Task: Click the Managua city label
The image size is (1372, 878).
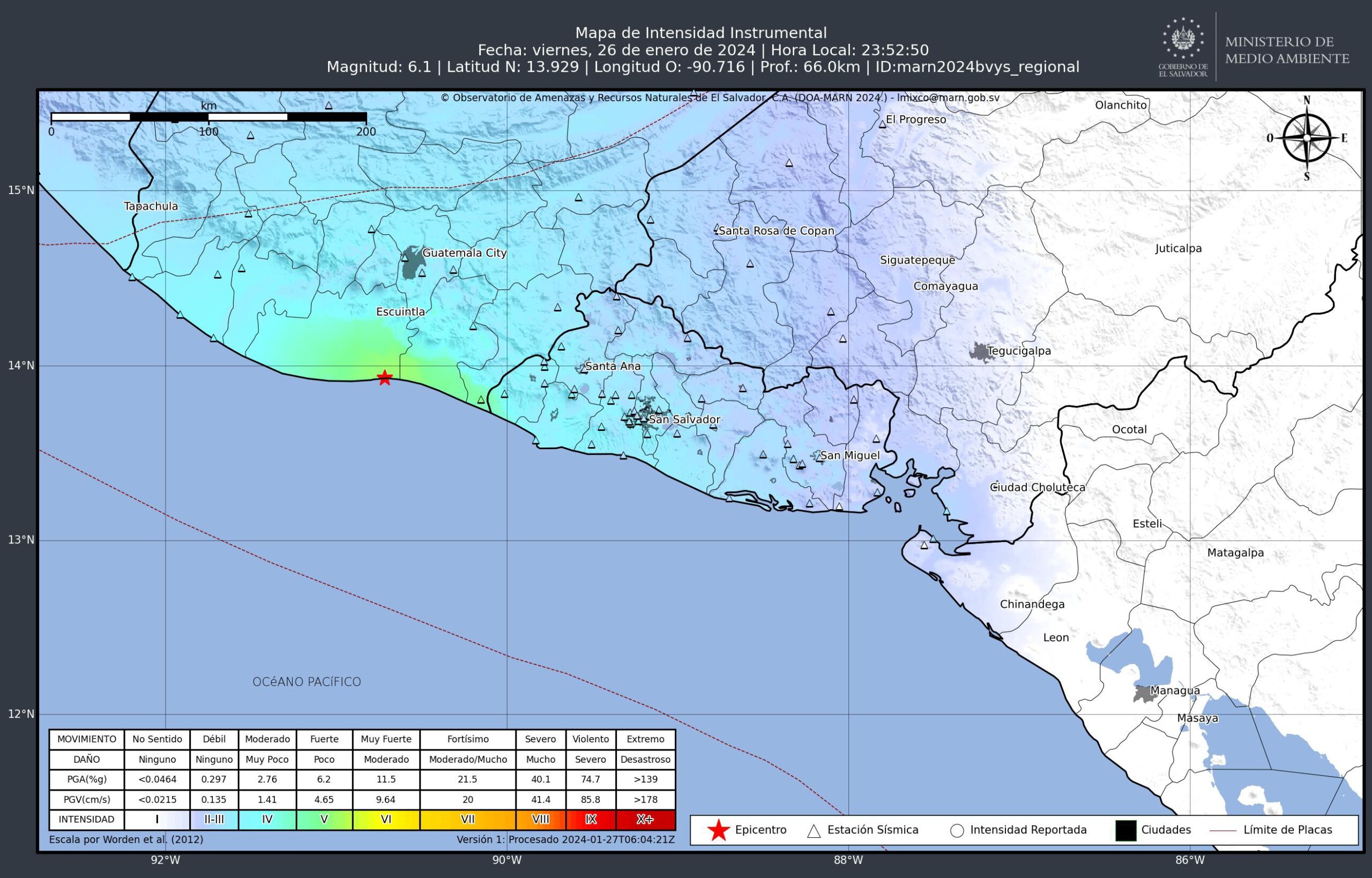Action: pos(1175,690)
